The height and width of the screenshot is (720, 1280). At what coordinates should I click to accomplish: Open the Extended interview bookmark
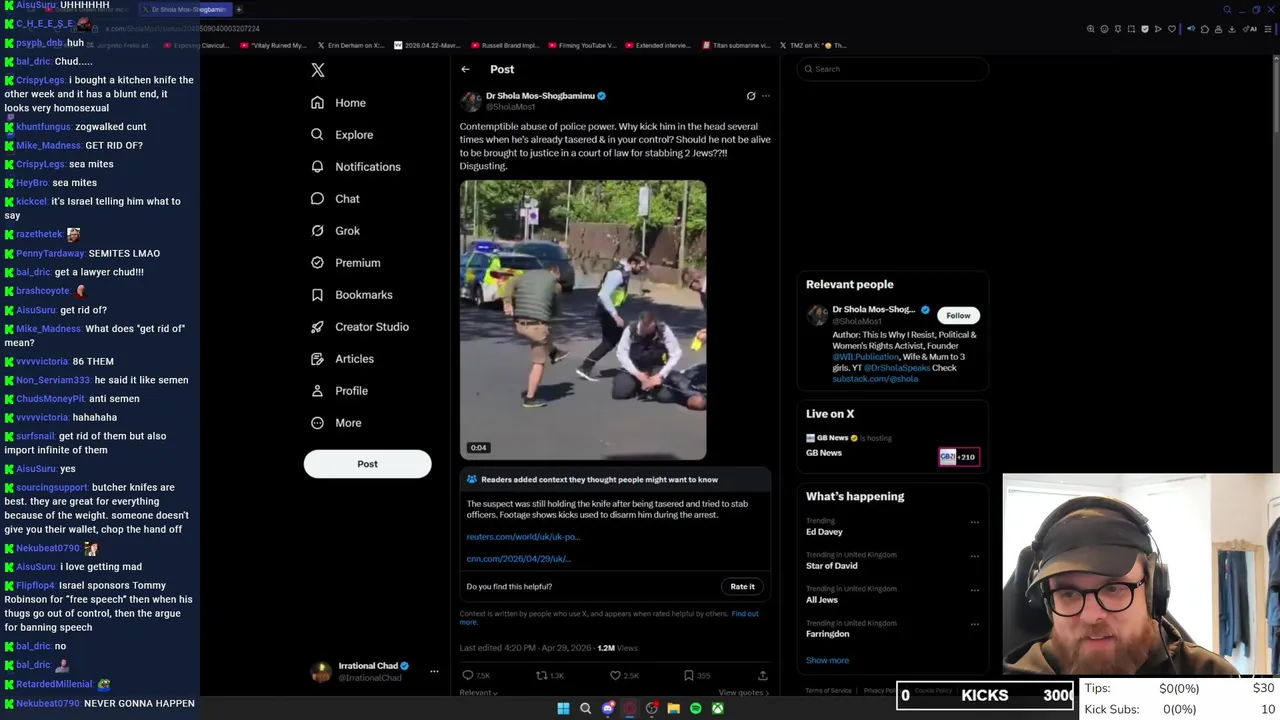click(x=659, y=45)
